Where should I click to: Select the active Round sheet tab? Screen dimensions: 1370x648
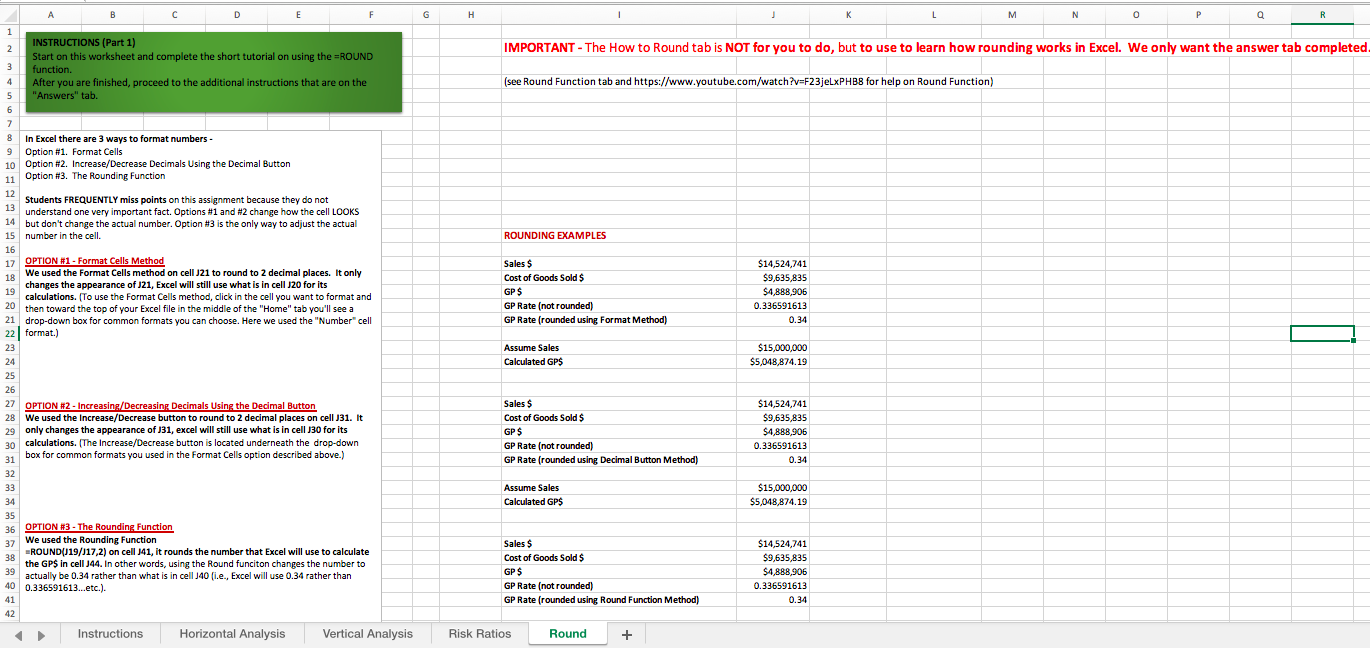[567, 633]
